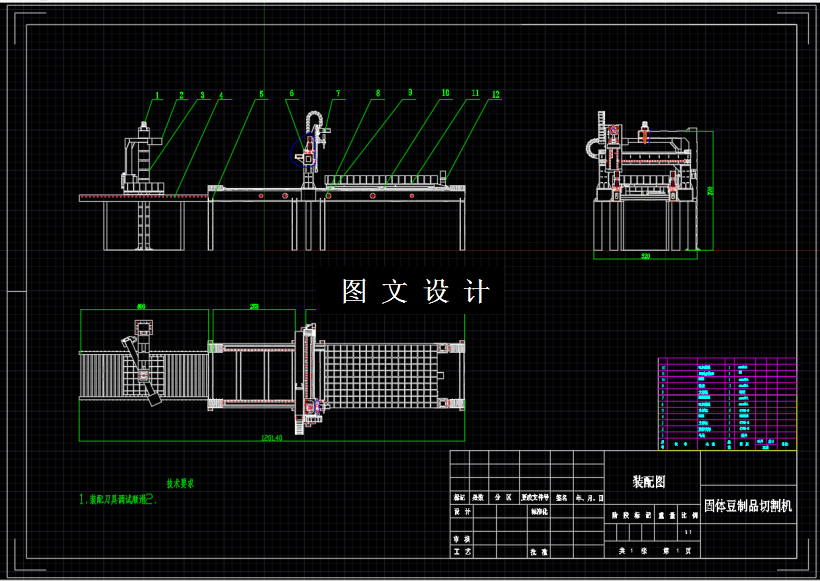The height and width of the screenshot is (581, 820).
Task: Select the note 1.装配刀具调试顺滑2.
Action: coord(118,499)
